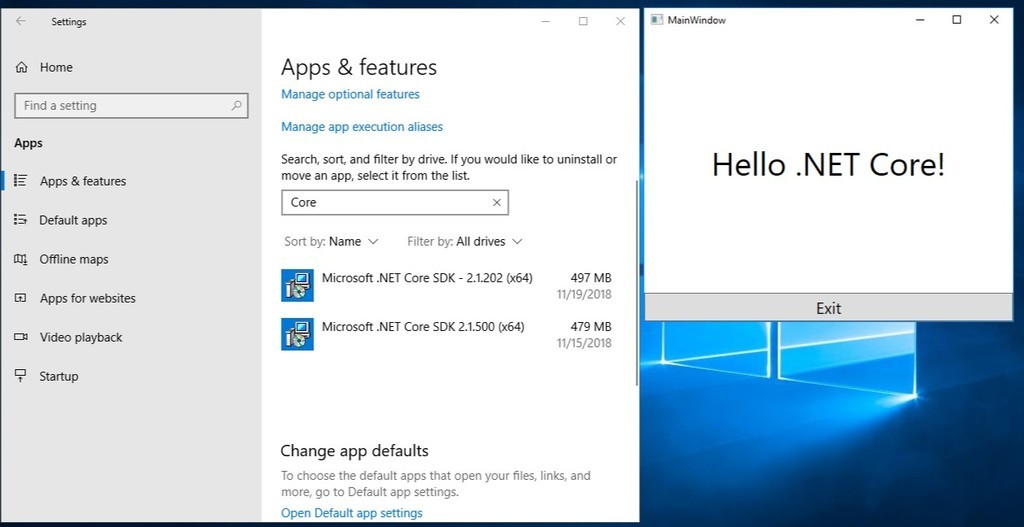Click the MainWindow title bar app icon
The image size is (1024, 527).
tap(657, 20)
